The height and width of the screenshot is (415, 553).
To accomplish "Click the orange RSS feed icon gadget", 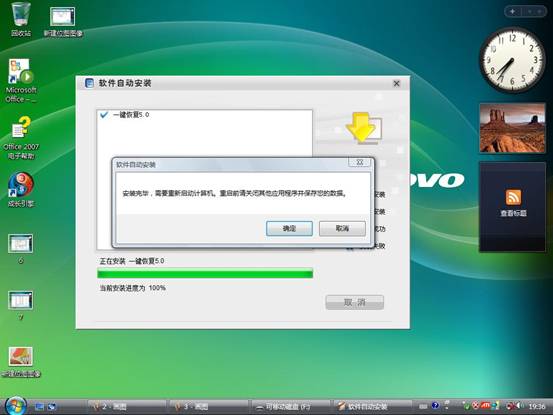I will [514, 197].
